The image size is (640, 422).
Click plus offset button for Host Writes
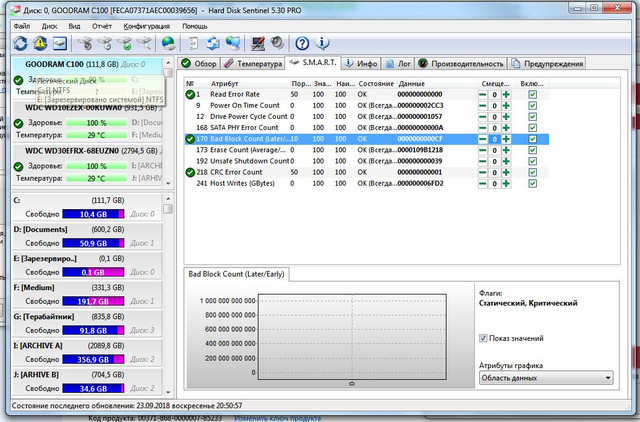[506, 183]
